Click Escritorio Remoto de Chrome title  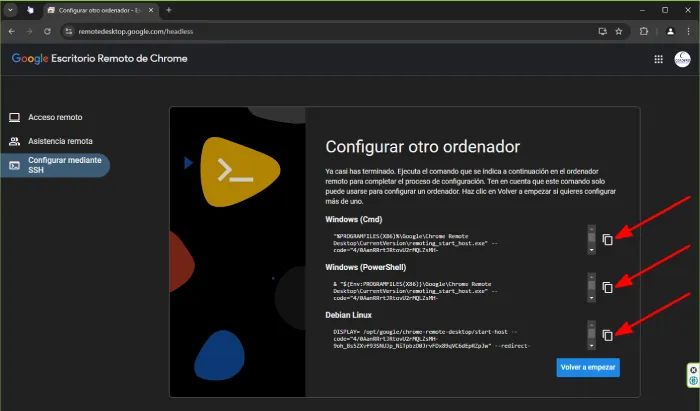[x=119, y=58]
